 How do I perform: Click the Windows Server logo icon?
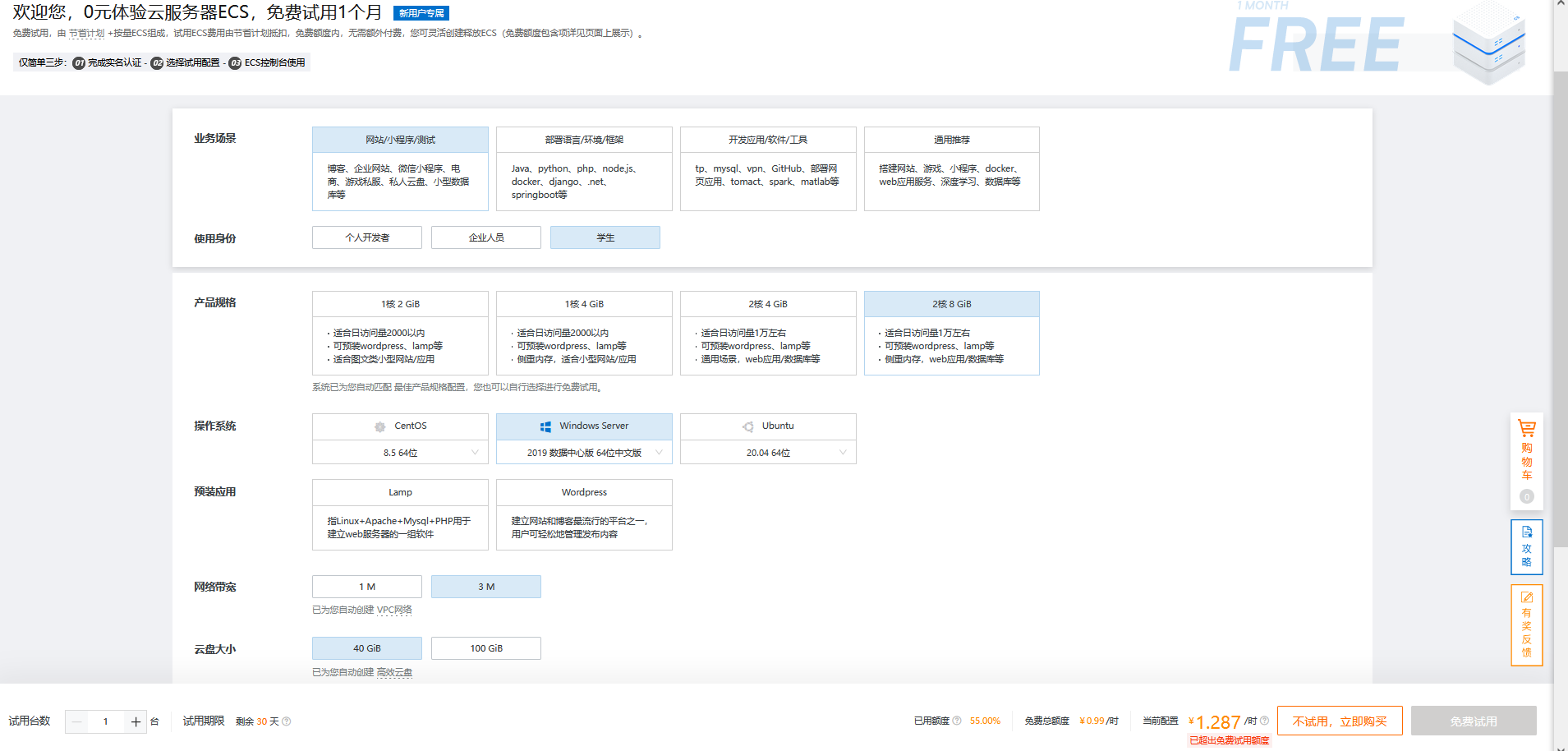click(545, 426)
